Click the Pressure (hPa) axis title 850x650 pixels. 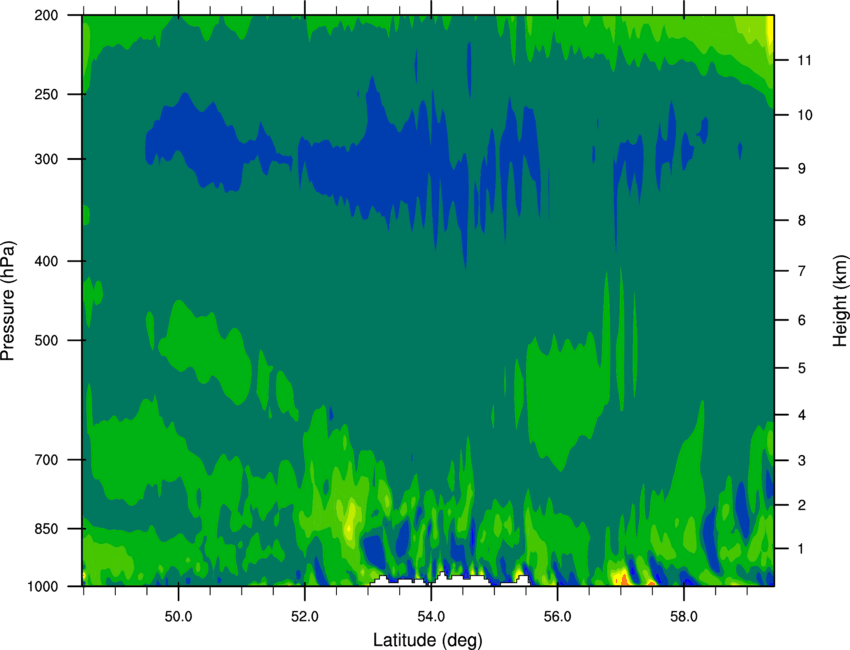point(8,301)
